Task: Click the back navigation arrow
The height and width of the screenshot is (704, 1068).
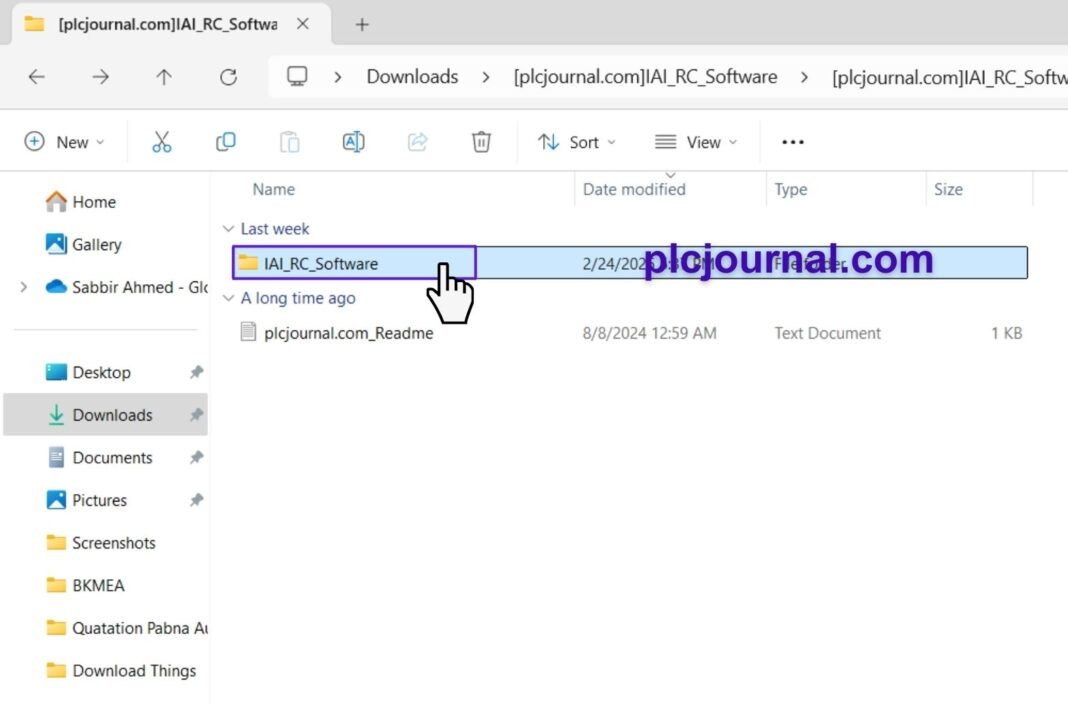Action: [x=36, y=77]
